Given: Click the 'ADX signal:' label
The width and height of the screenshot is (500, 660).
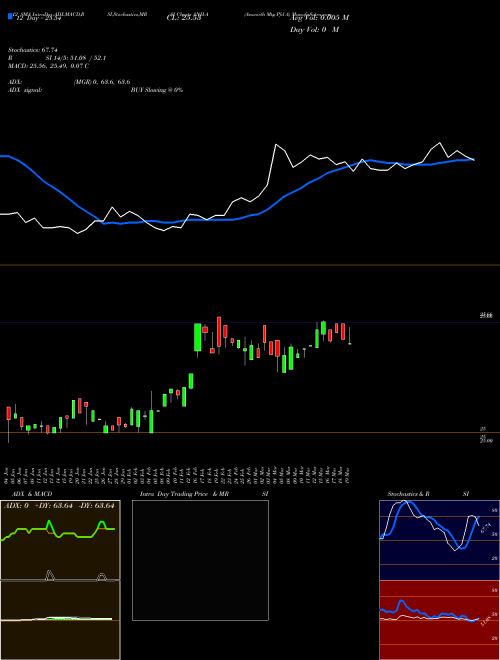Looking at the screenshot, I should (25, 90).
